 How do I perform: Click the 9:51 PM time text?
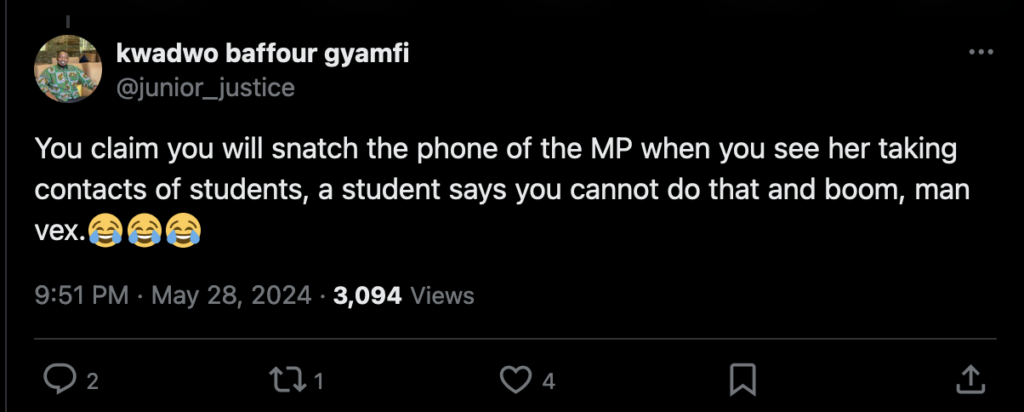coord(81,295)
